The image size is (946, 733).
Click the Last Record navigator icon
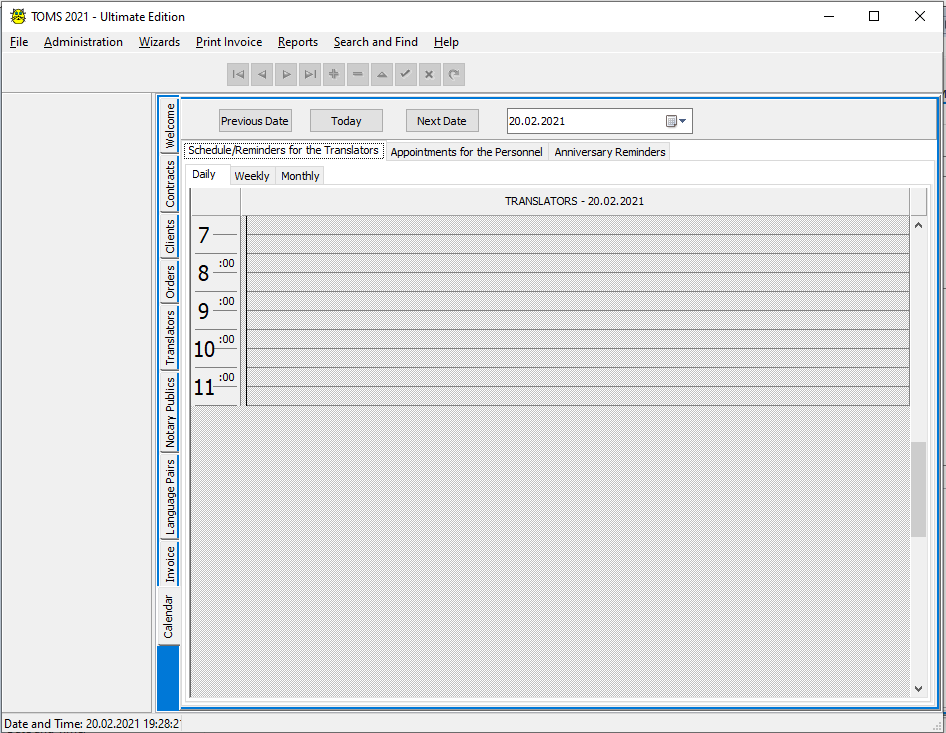pyautogui.click(x=310, y=74)
